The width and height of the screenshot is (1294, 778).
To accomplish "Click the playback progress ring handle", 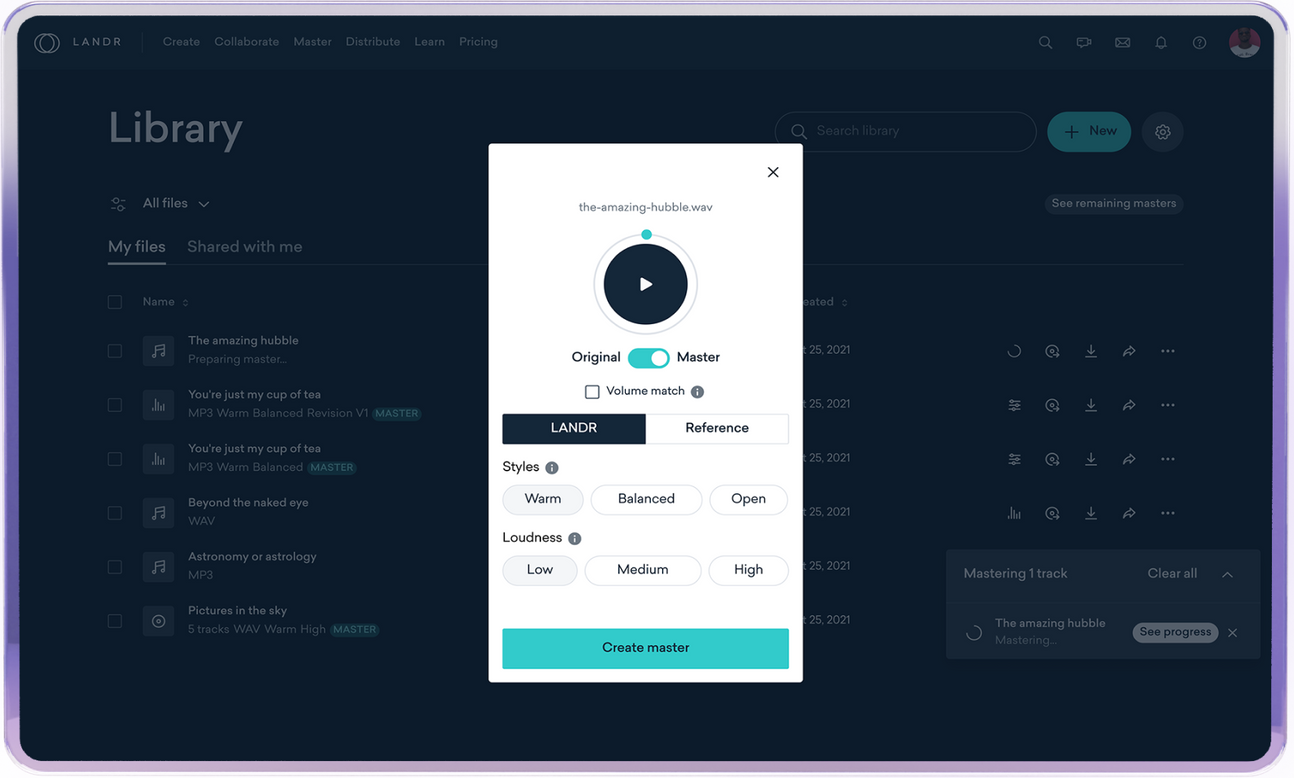I will pos(646,235).
